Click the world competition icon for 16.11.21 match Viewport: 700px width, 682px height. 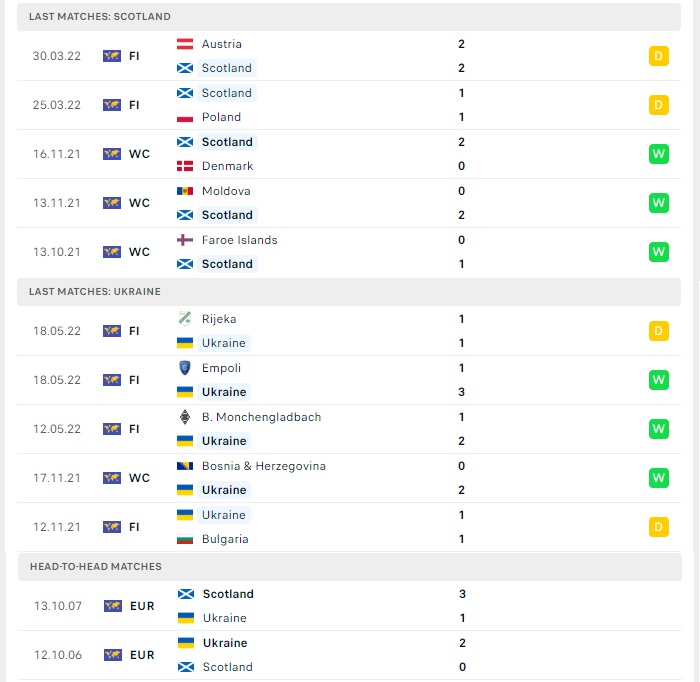[112, 154]
